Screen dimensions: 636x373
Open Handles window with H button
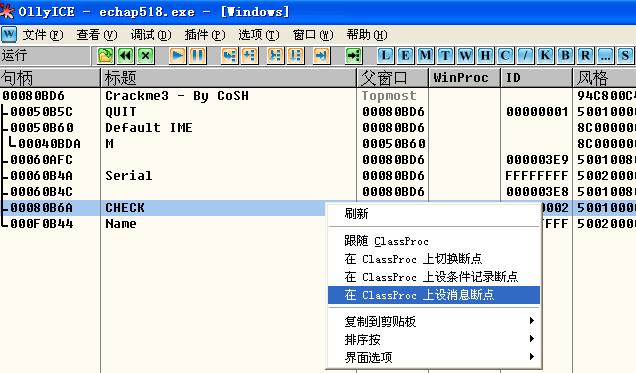click(x=485, y=56)
